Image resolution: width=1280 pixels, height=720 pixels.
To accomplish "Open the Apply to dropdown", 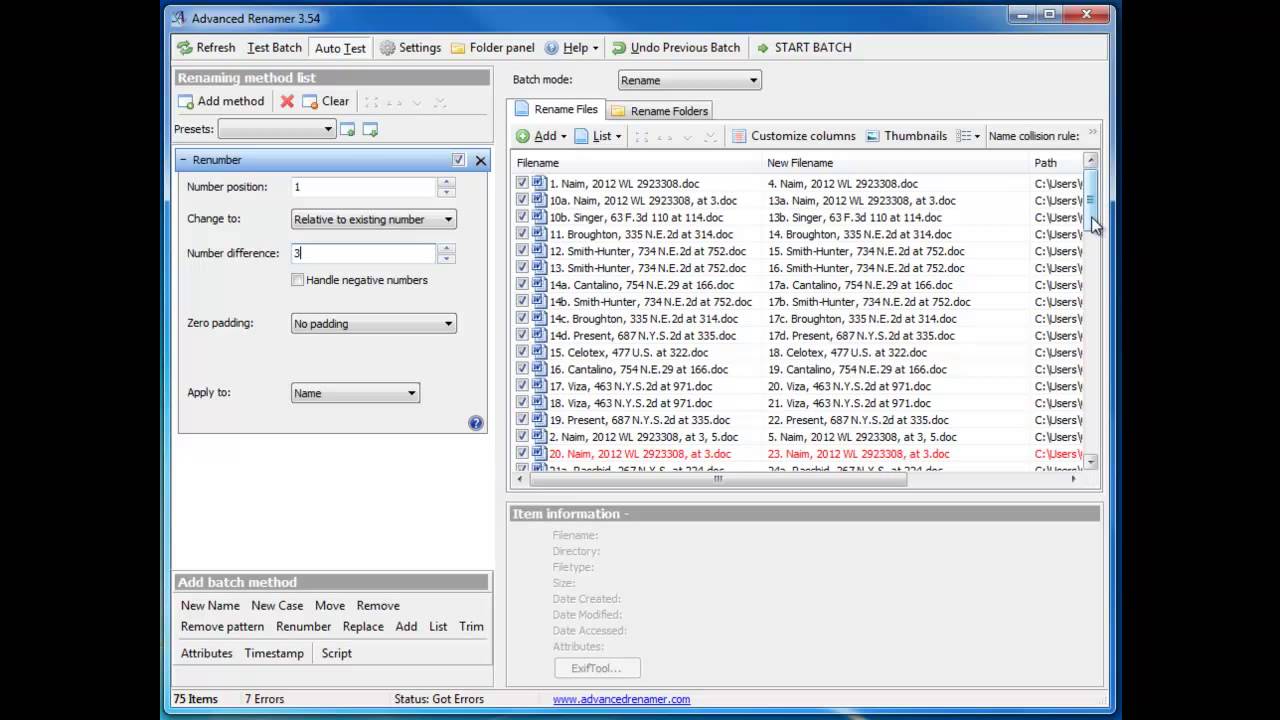I will click(x=355, y=393).
